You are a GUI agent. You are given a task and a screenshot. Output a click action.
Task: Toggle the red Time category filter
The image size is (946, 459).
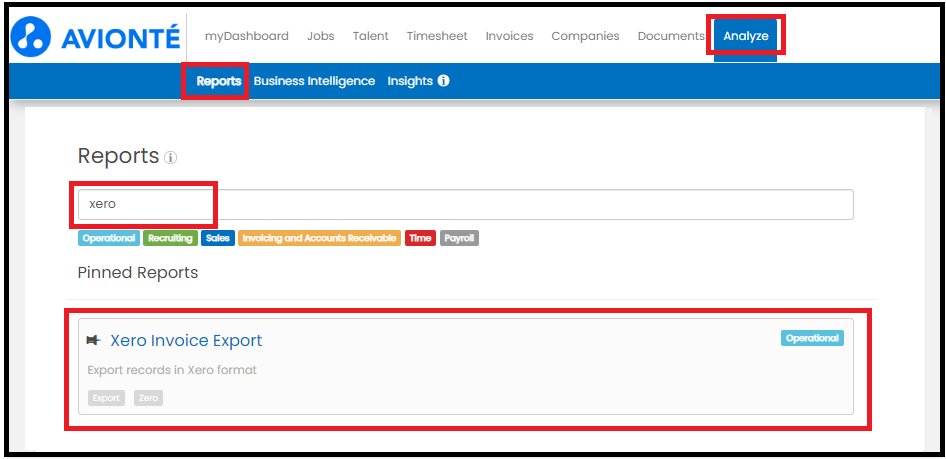point(420,238)
